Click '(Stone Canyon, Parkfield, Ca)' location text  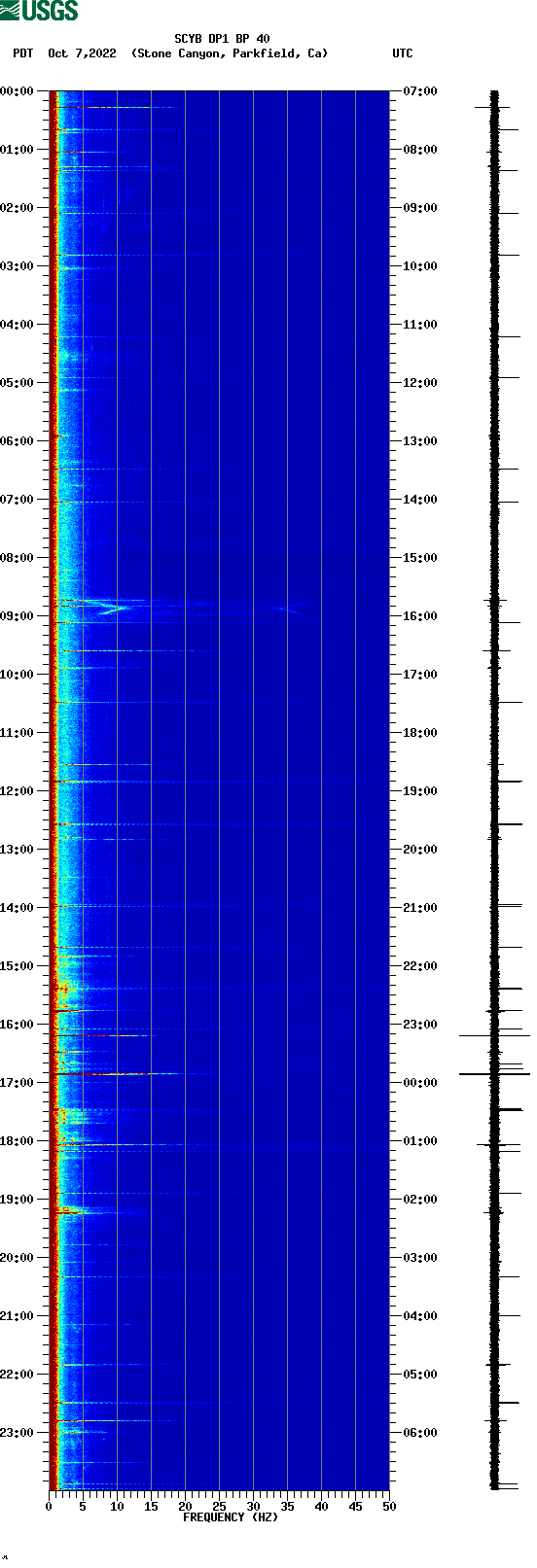(230, 53)
